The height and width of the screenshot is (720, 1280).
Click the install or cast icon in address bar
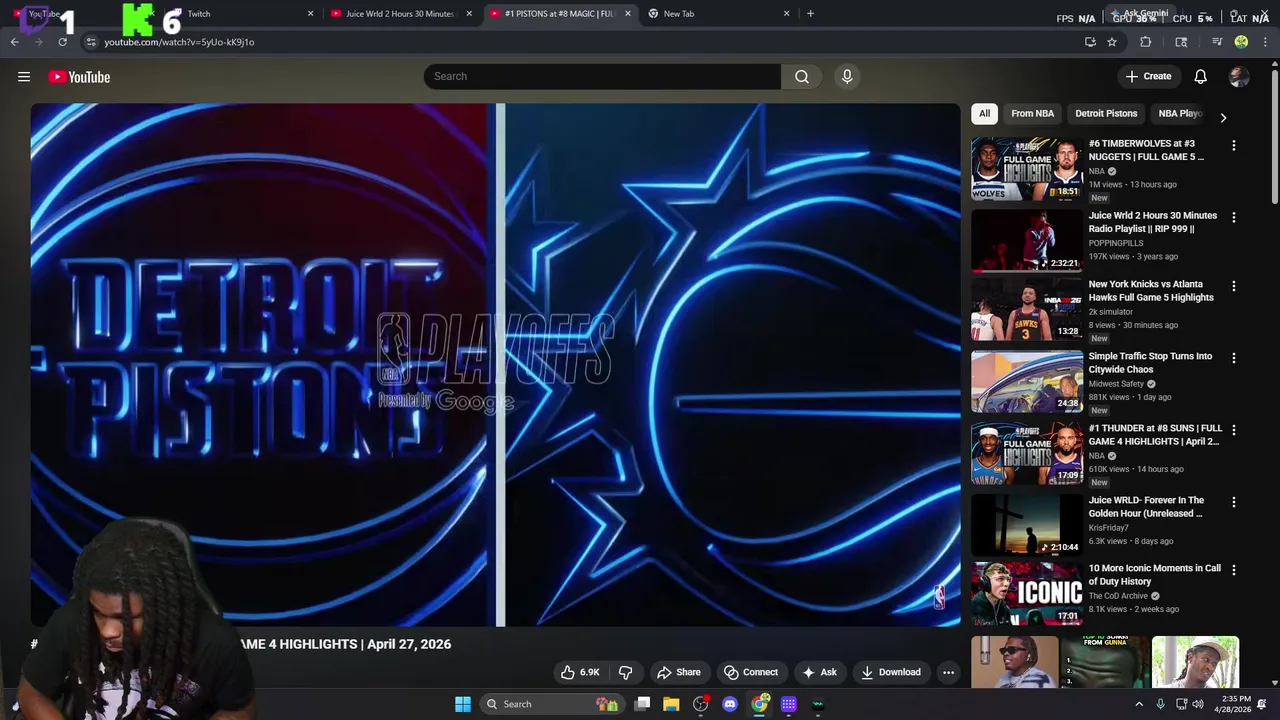[1090, 42]
